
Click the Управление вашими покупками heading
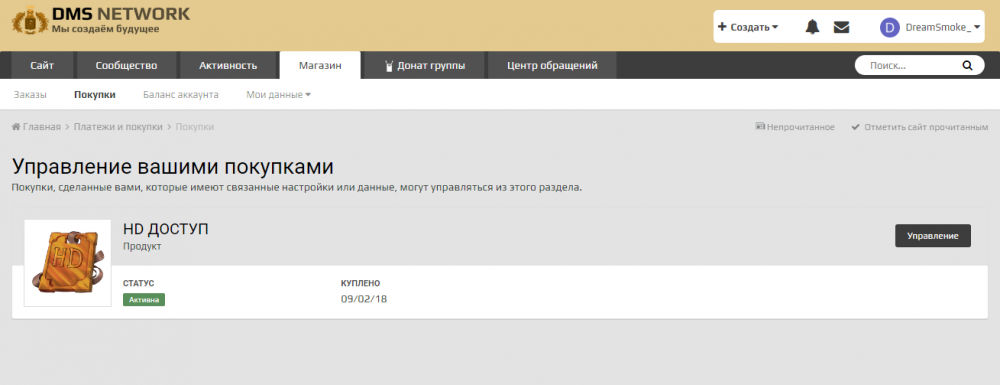tap(173, 166)
